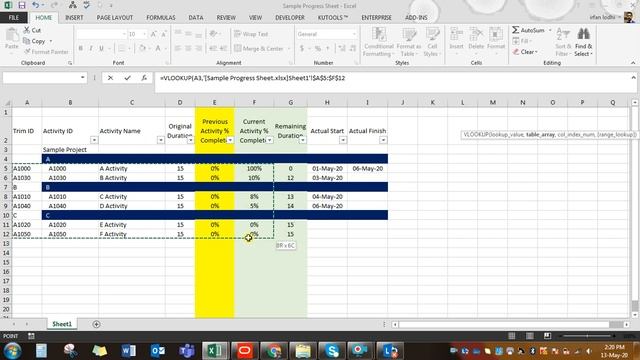Open Find & Select binoculars menu

pyautogui.click(x=583, y=42)
